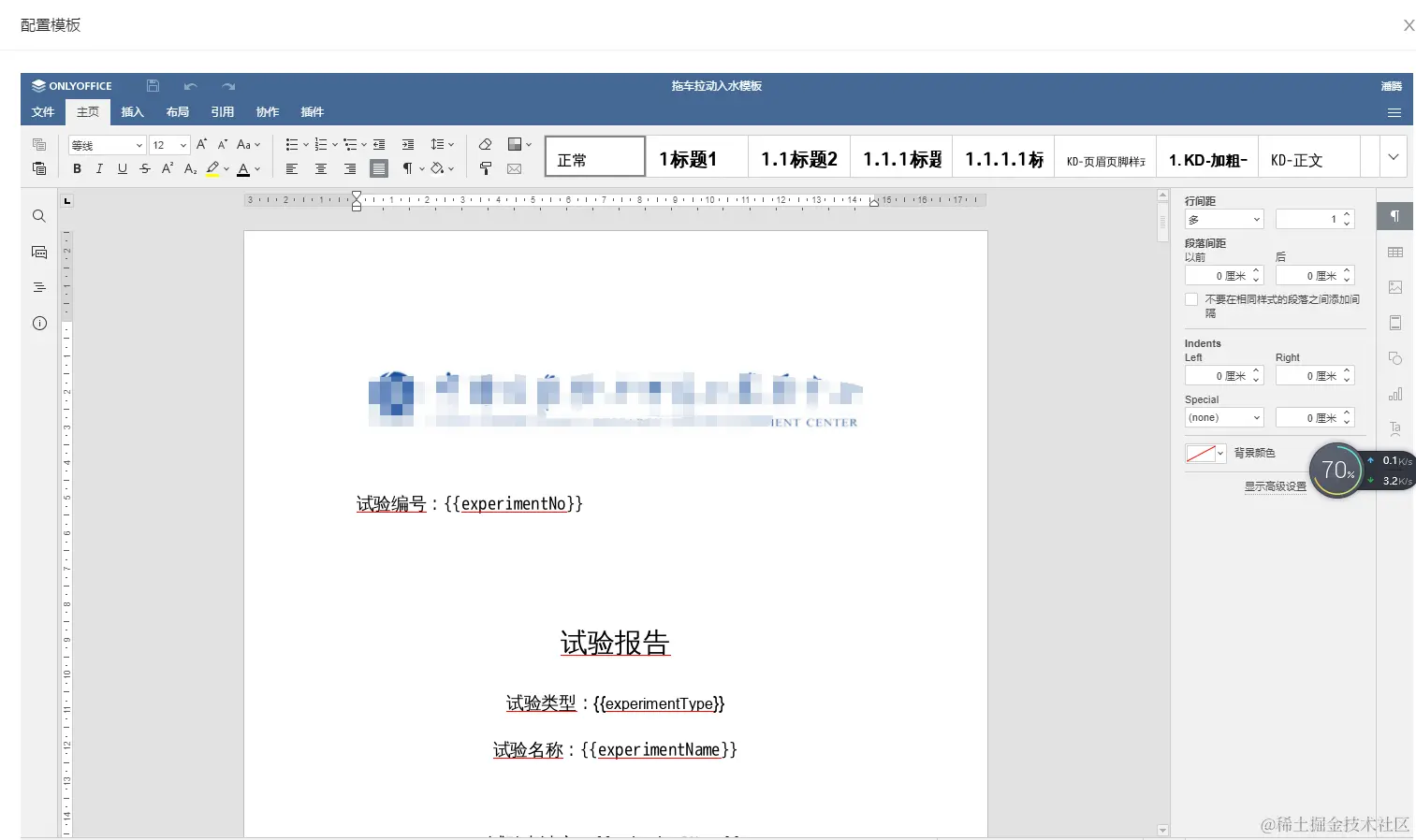Viewport: 1416px width, 840px height.
Task: Increase the paragraph indent
Action: tap(408, 145)
